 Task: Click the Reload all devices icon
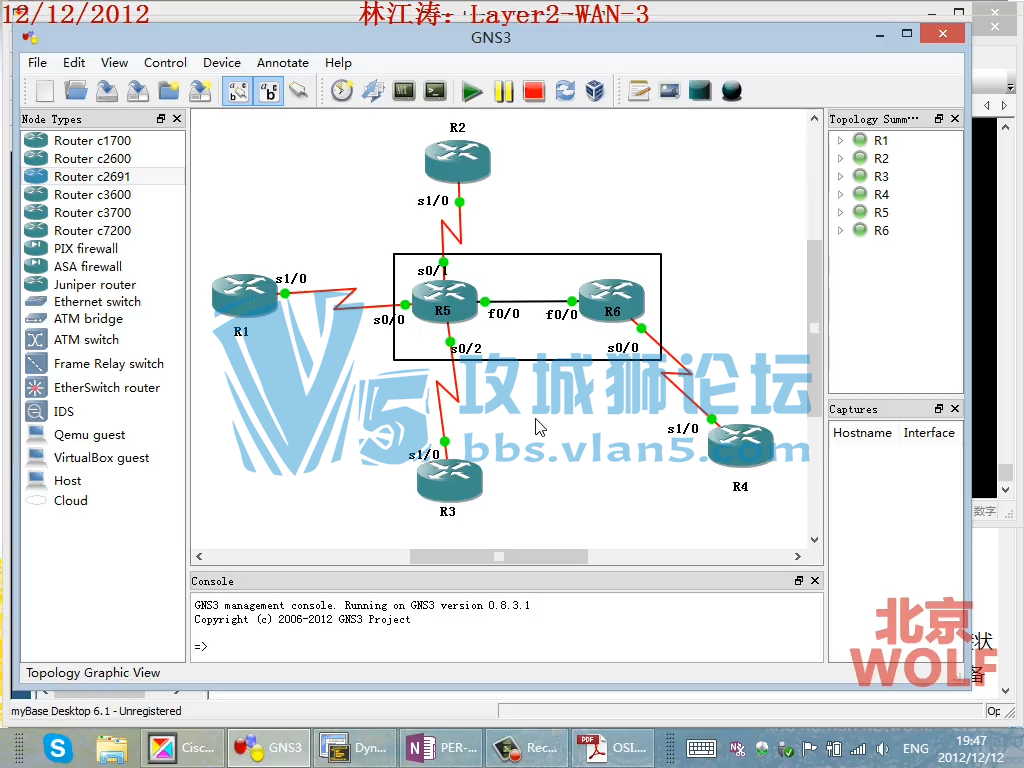[565, 92]
